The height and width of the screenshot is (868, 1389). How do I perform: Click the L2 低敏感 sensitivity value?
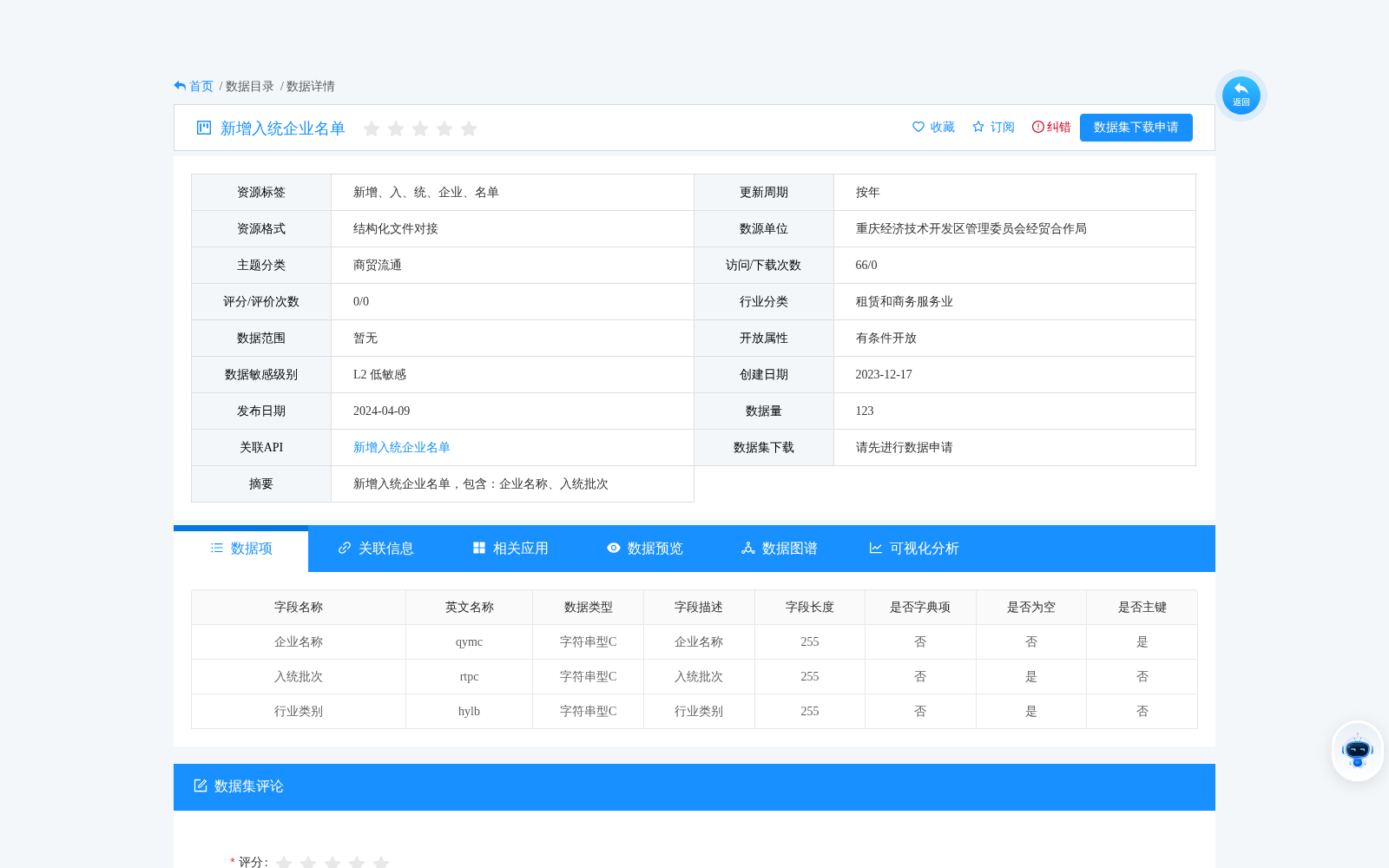(x=380, y=375)
